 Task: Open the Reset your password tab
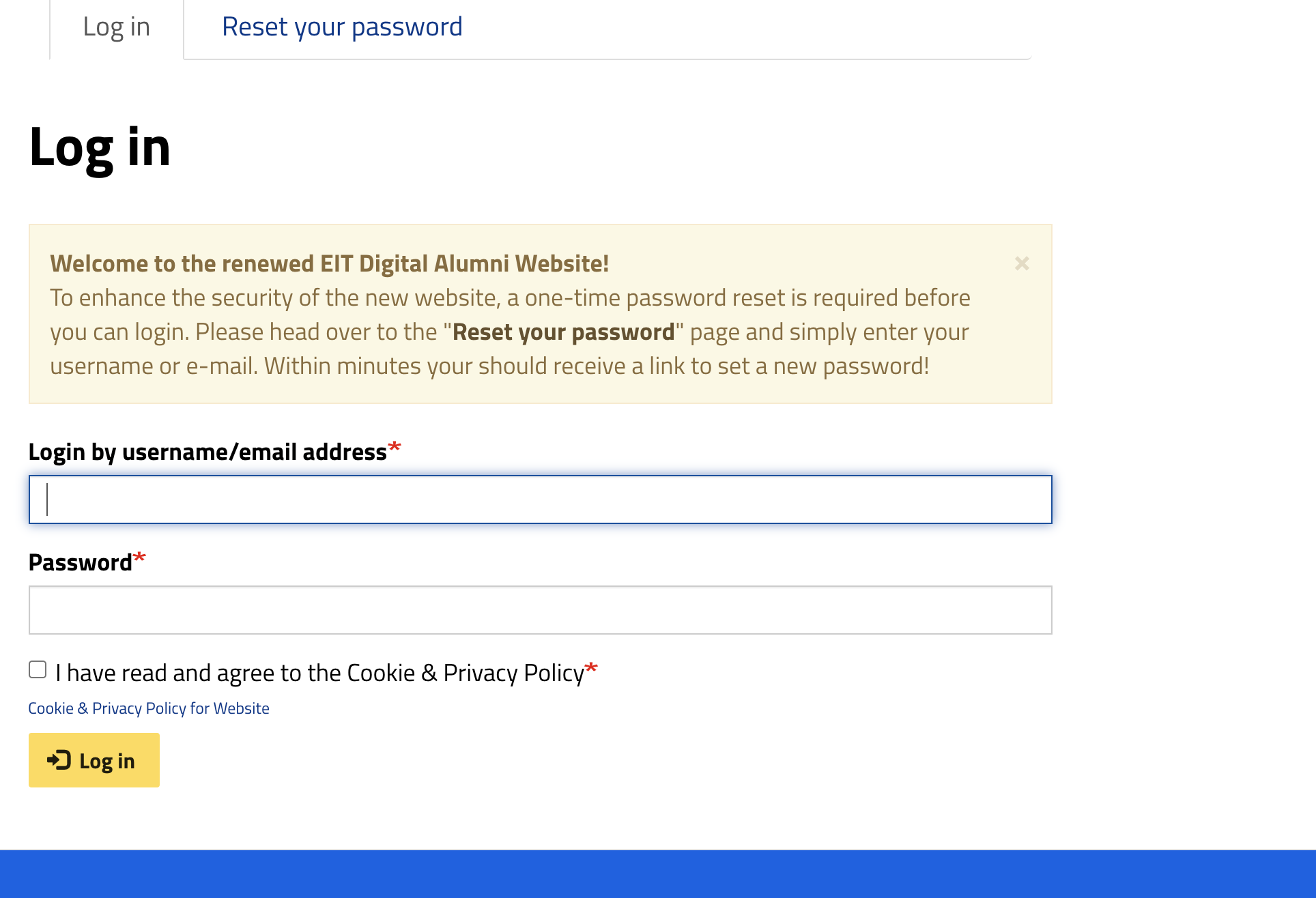[342, 27]
